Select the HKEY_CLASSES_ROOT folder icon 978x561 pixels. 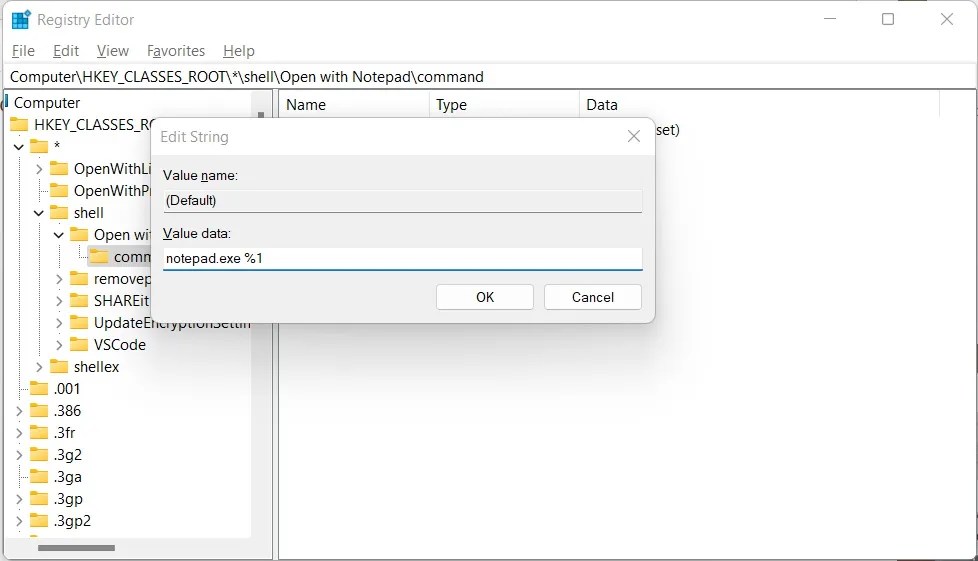pos(19,124)
